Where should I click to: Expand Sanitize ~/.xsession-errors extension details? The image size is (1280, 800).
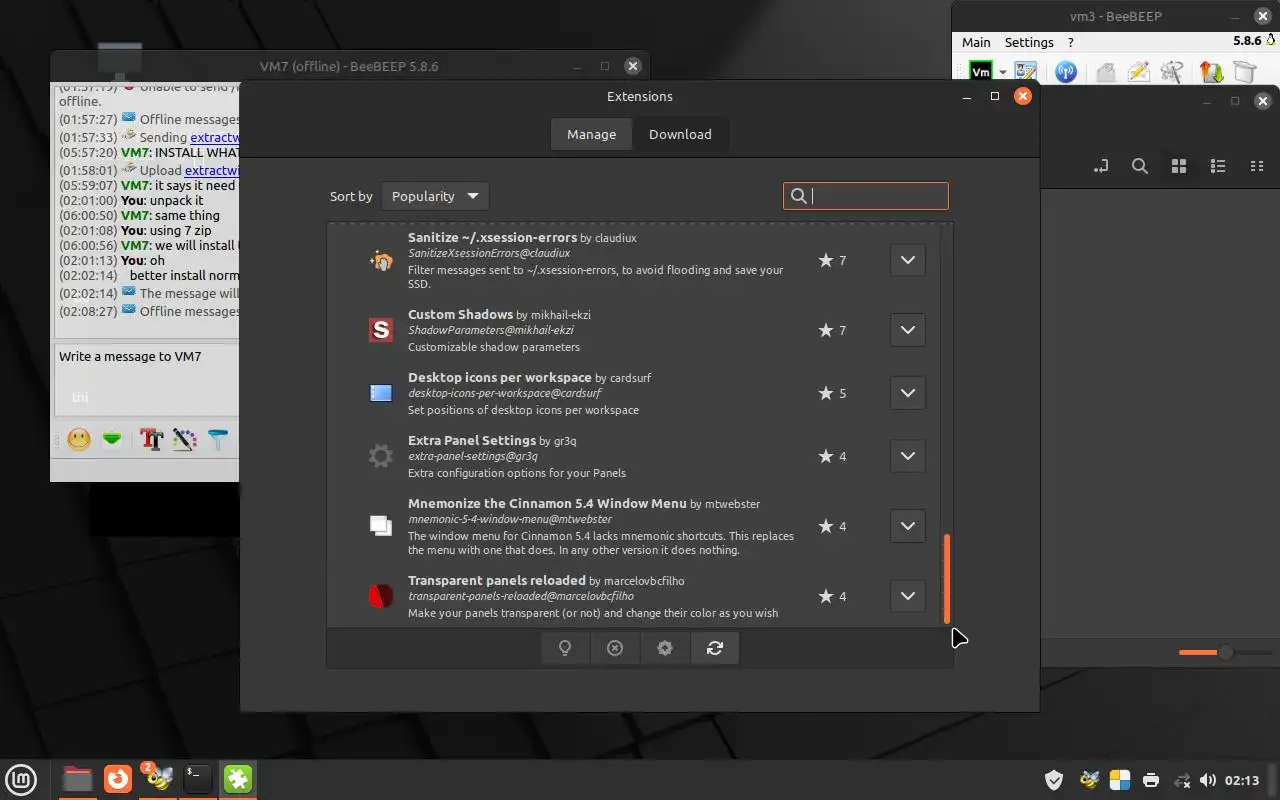tap(907, 260)
